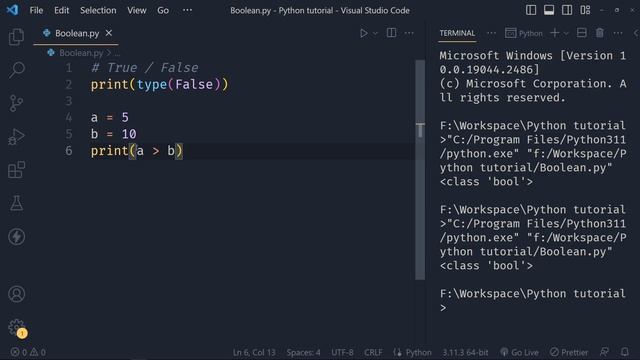This screenshot has width=640, height=360.
Task: Open the lightning bolt activity bar view
Action: (16, 237)
